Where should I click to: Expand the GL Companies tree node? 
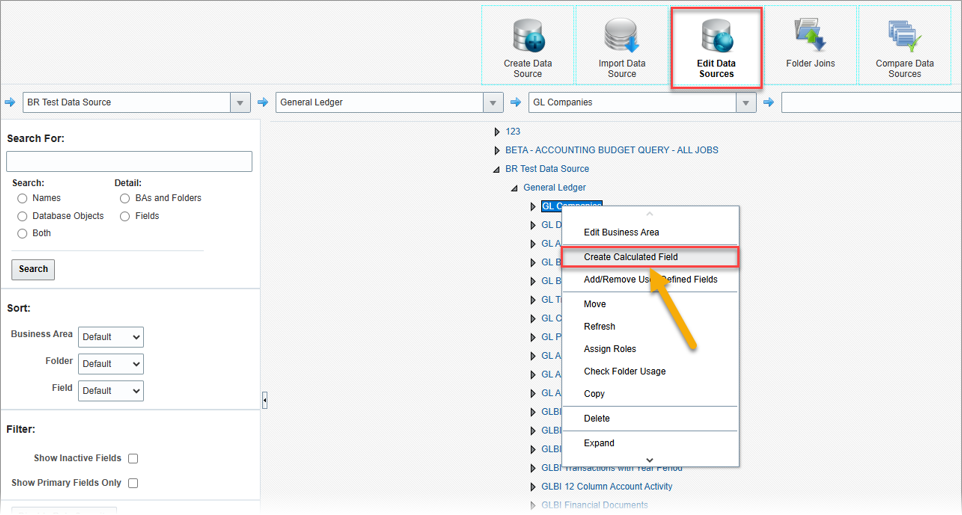click(533, 207)
